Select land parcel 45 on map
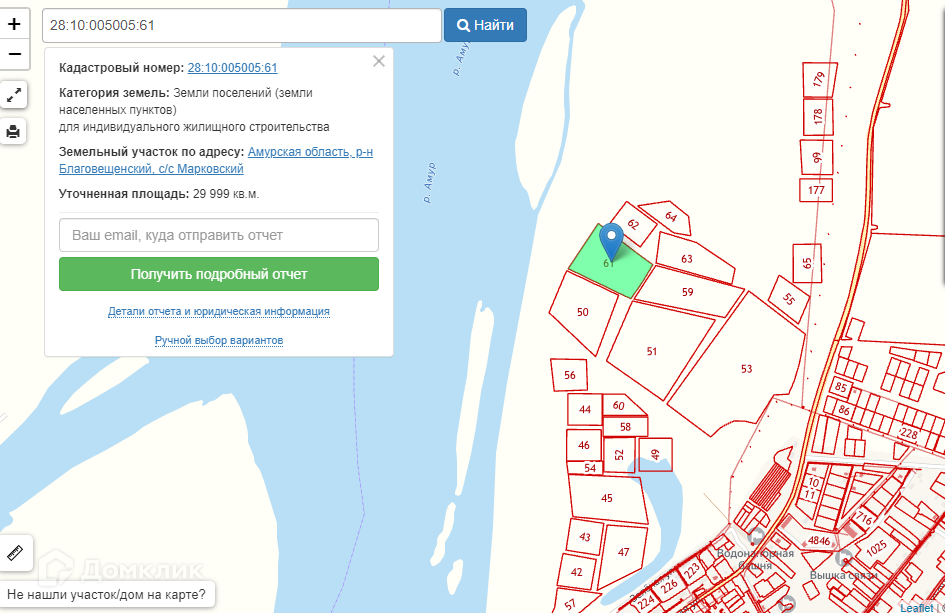945x613 pixels. (x=606, y=498)
